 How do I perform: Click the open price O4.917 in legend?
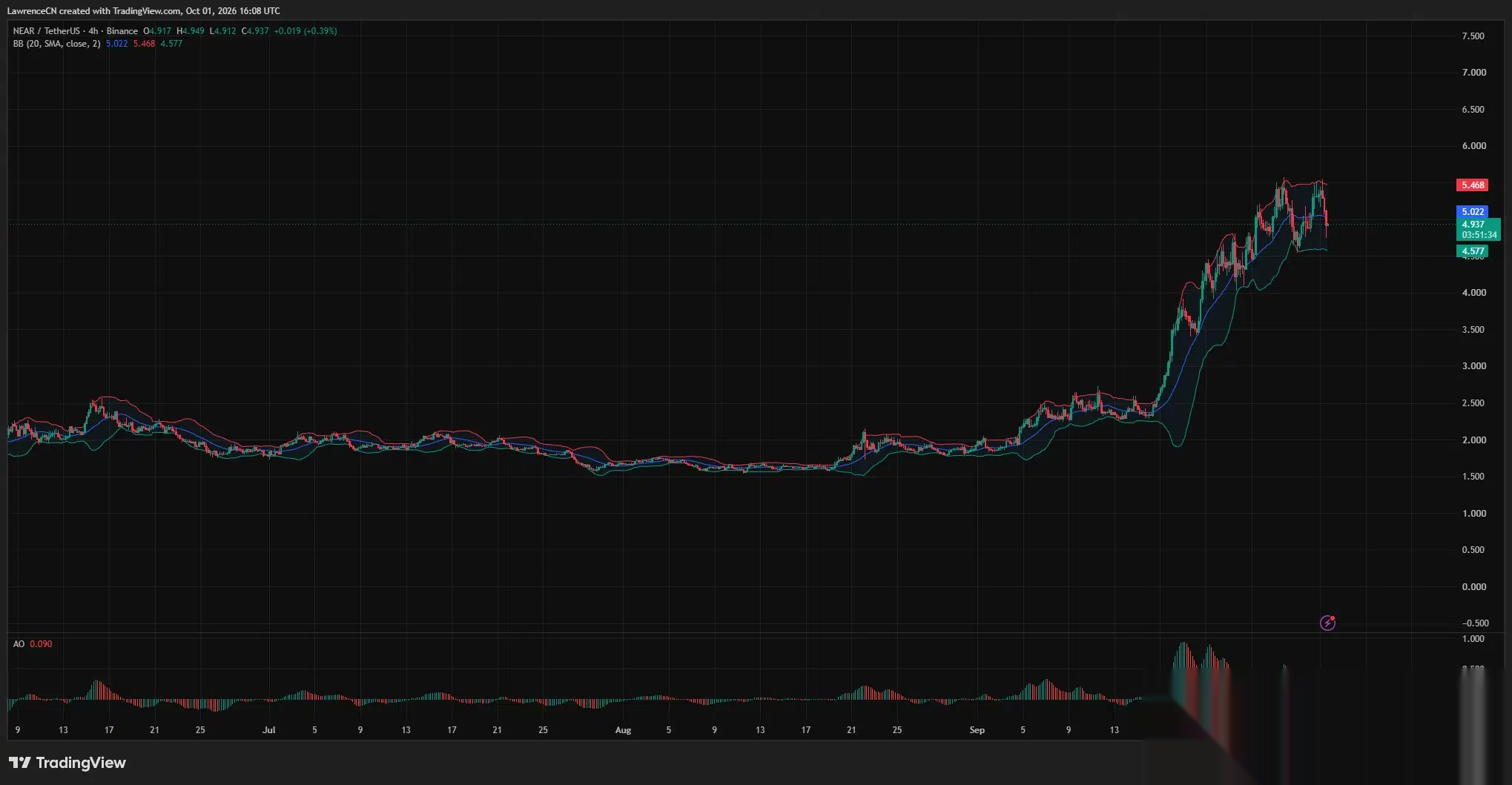pyautogui.click(x=157, y=31)
